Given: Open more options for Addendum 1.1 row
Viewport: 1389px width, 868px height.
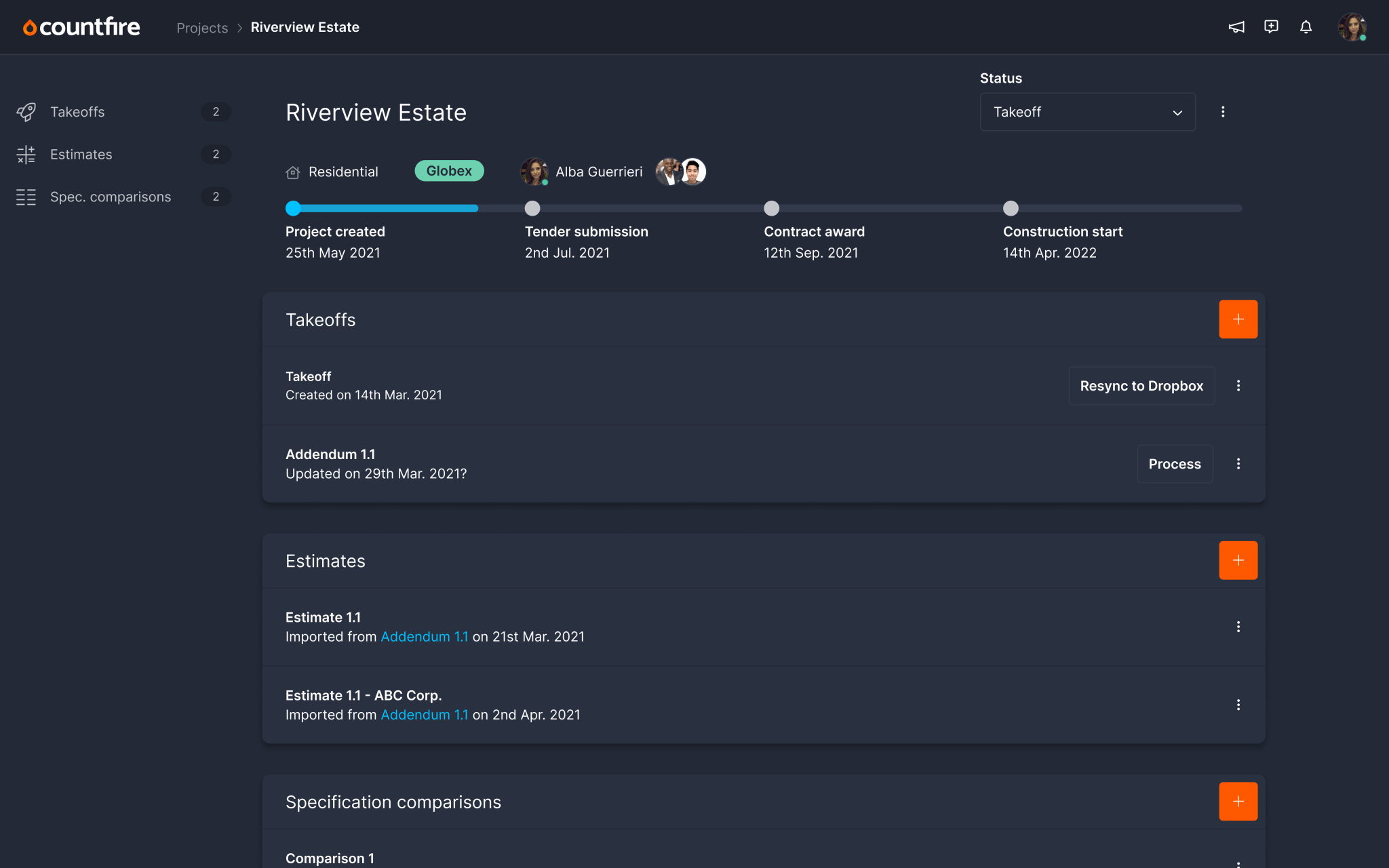Looking at the screenshot, I should coord(1238,464).
